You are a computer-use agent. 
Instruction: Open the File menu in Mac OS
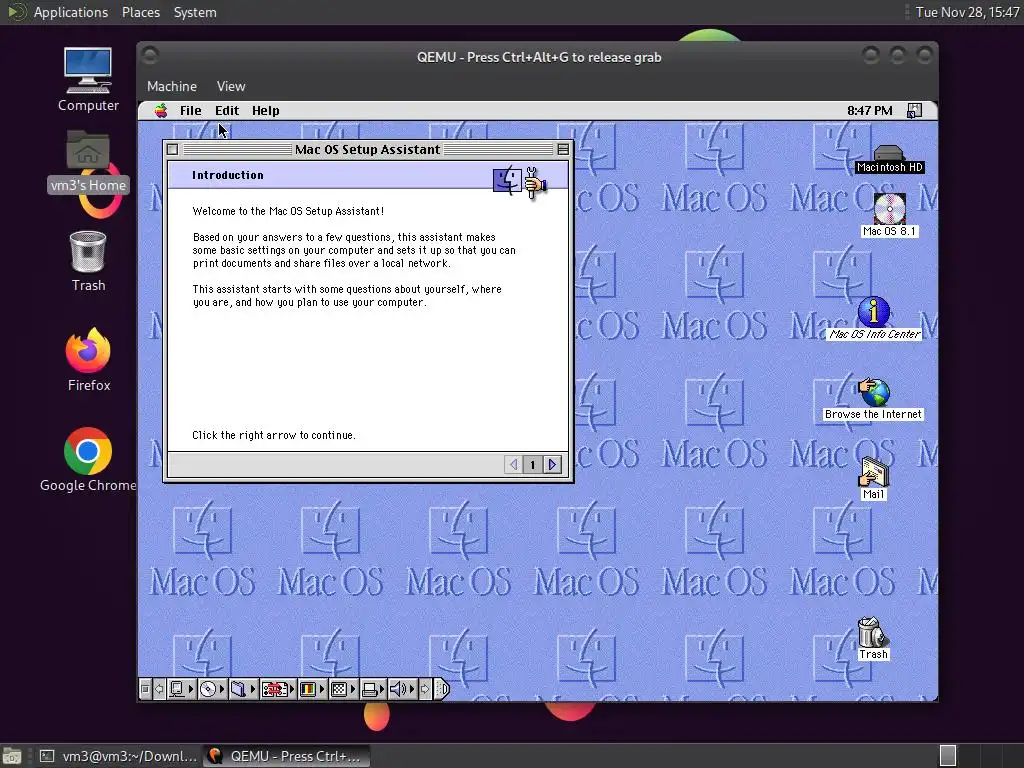pyautogui.click(x=191, y=111)
